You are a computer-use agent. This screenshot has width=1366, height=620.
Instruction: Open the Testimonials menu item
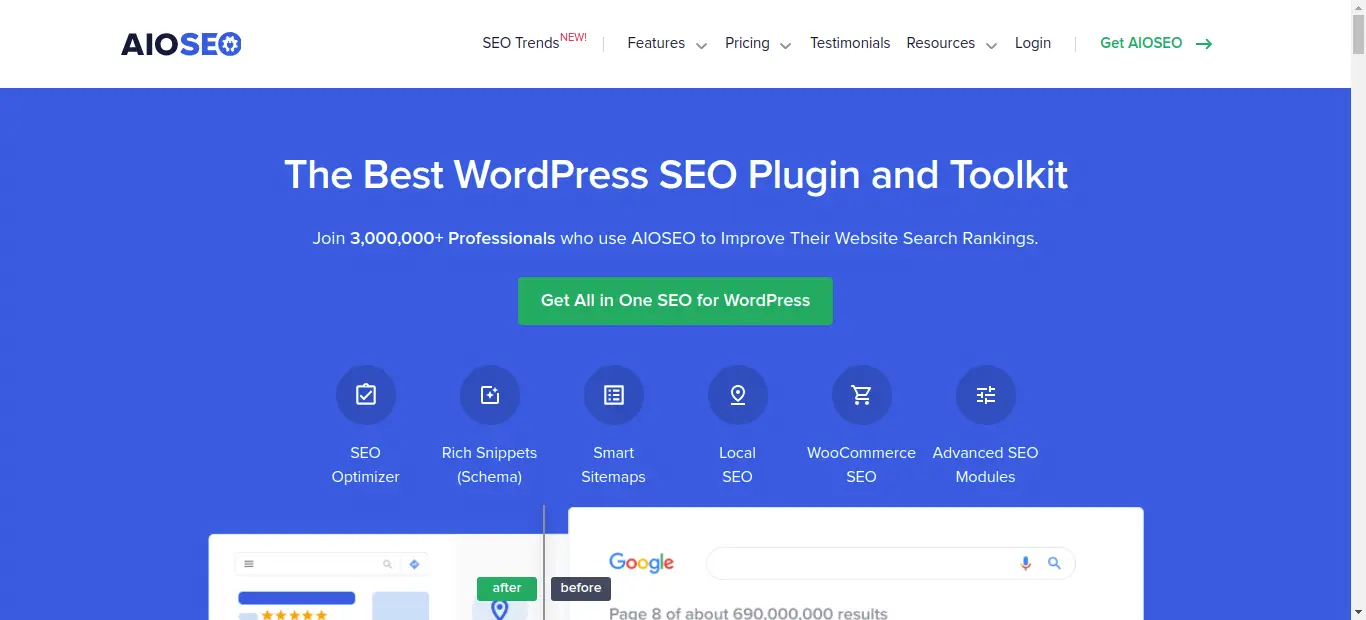tap(850, 44)
